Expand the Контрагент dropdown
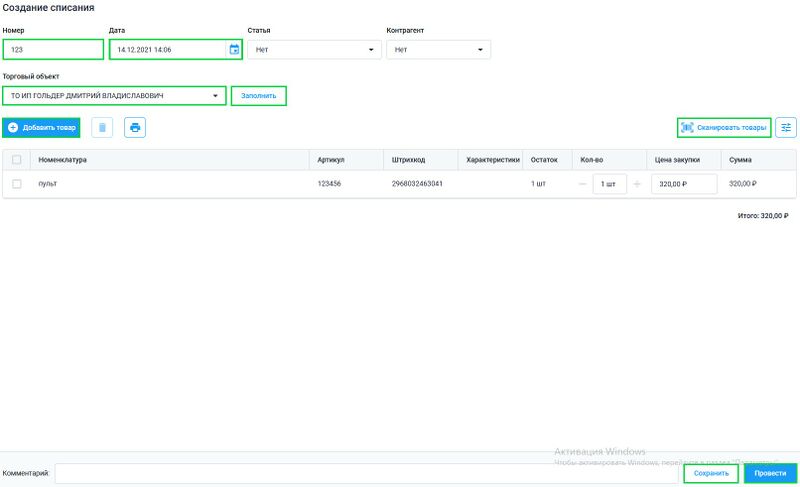 (438, 50)
